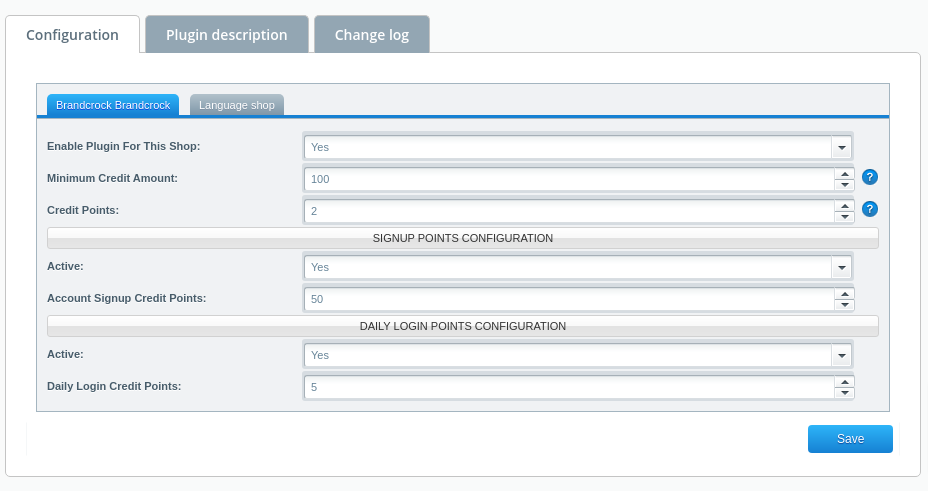Increase Account Signup Credit Points value
Screen dimensions: 928x491
pyautogui.click(x=845, y=294)
